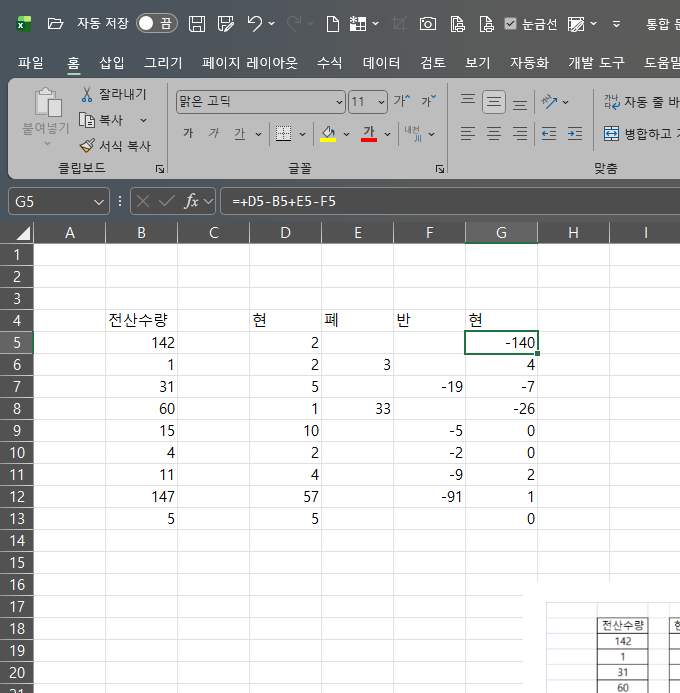Click the Save icon in quick access toolbar
This screenshot has width=680, height=693.
[197, 23]
